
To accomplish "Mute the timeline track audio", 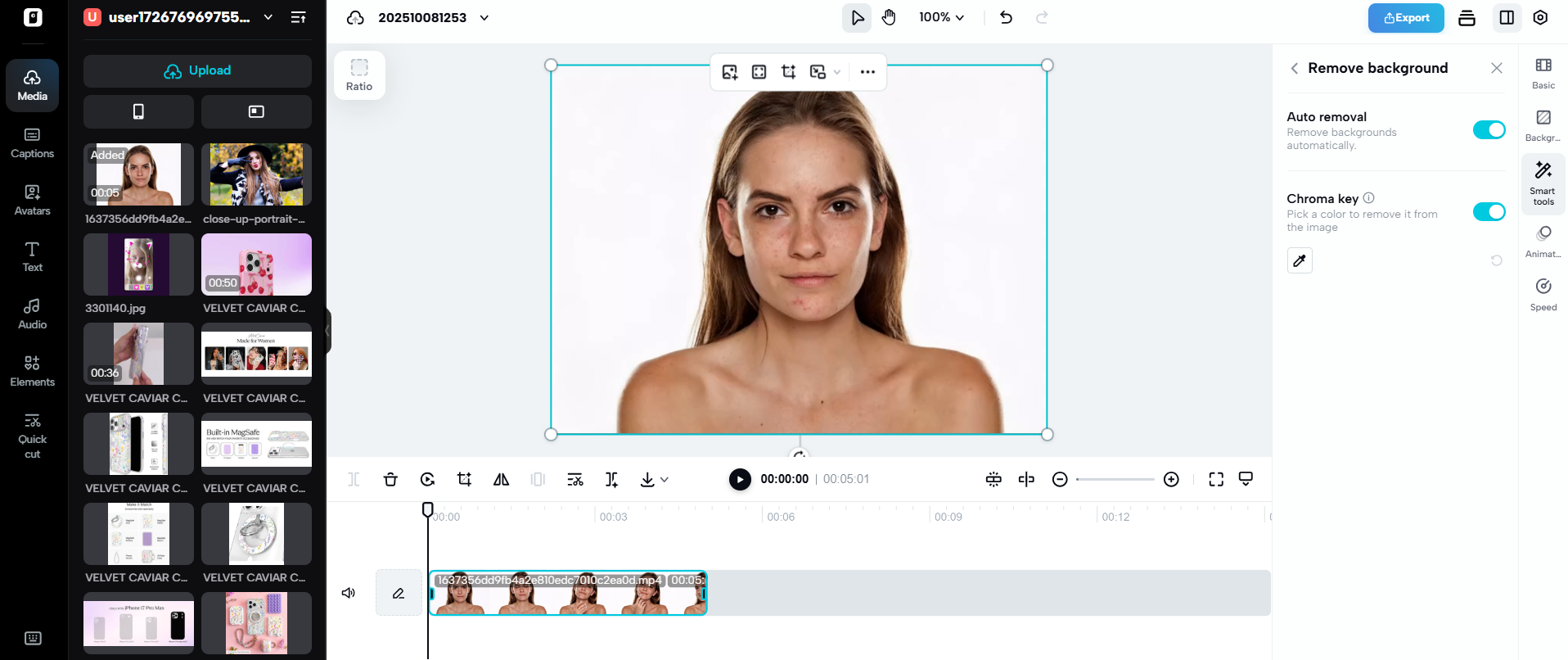I will click(349, 593).
